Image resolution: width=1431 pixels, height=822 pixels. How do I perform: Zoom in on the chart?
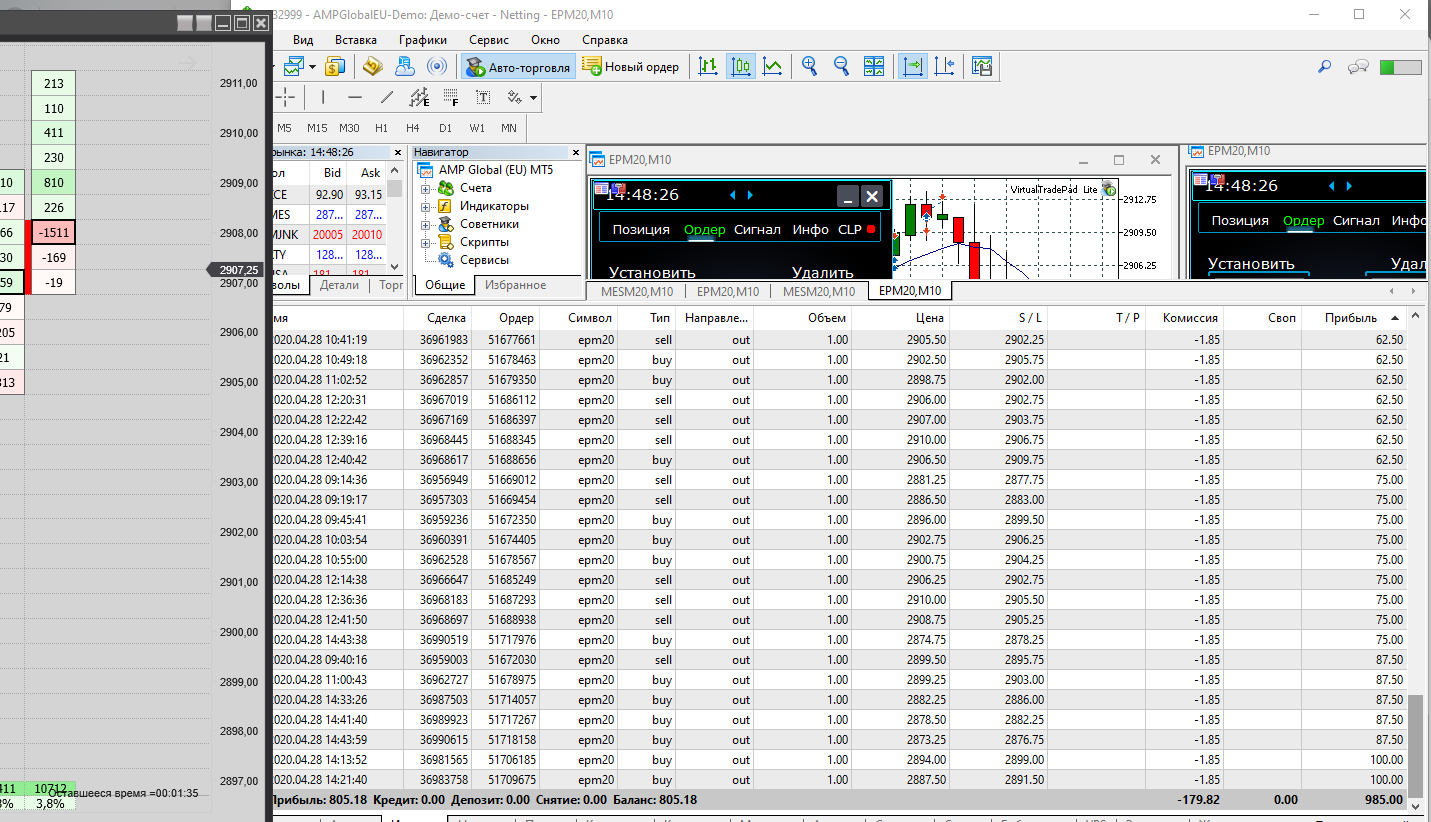coord(810,67)
